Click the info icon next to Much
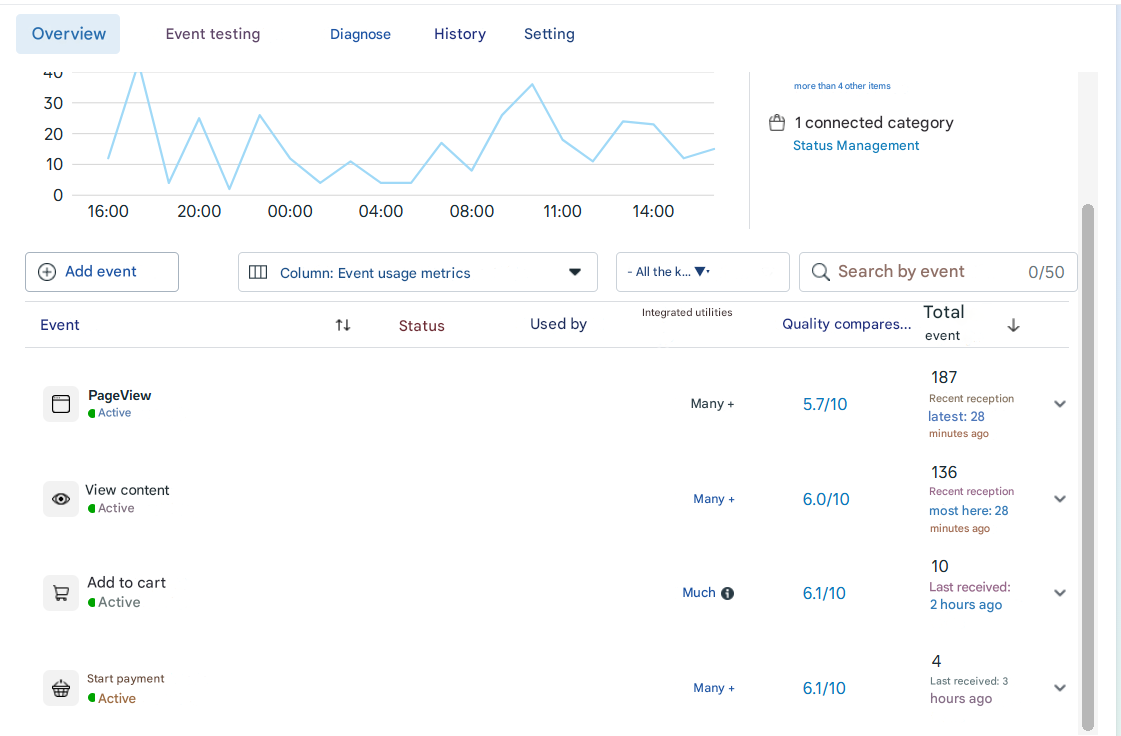Viewport: 1121px width, 736px height. [x=728, y=593]
